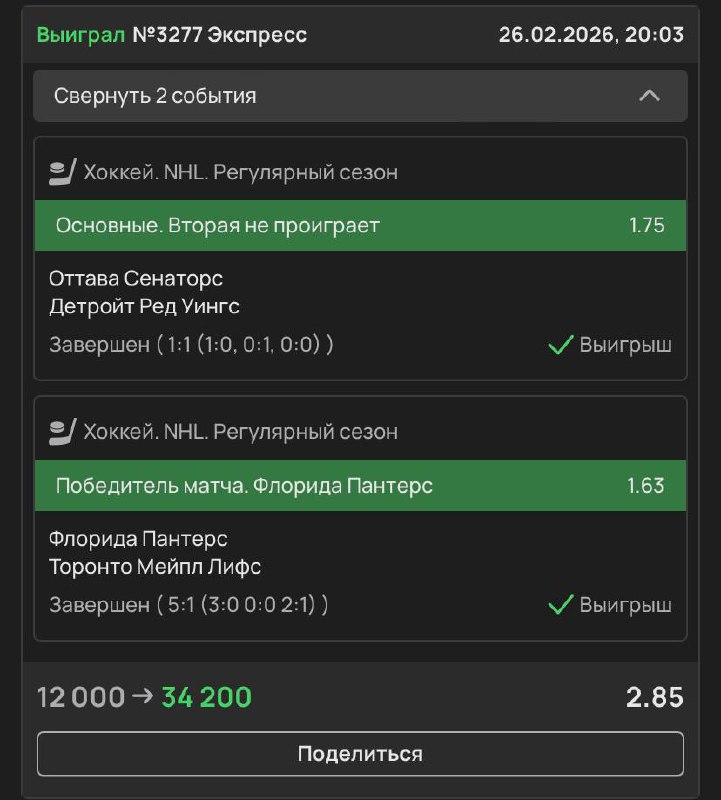
Task: Click the 1.63 odds value
Action: click(646, 486)
